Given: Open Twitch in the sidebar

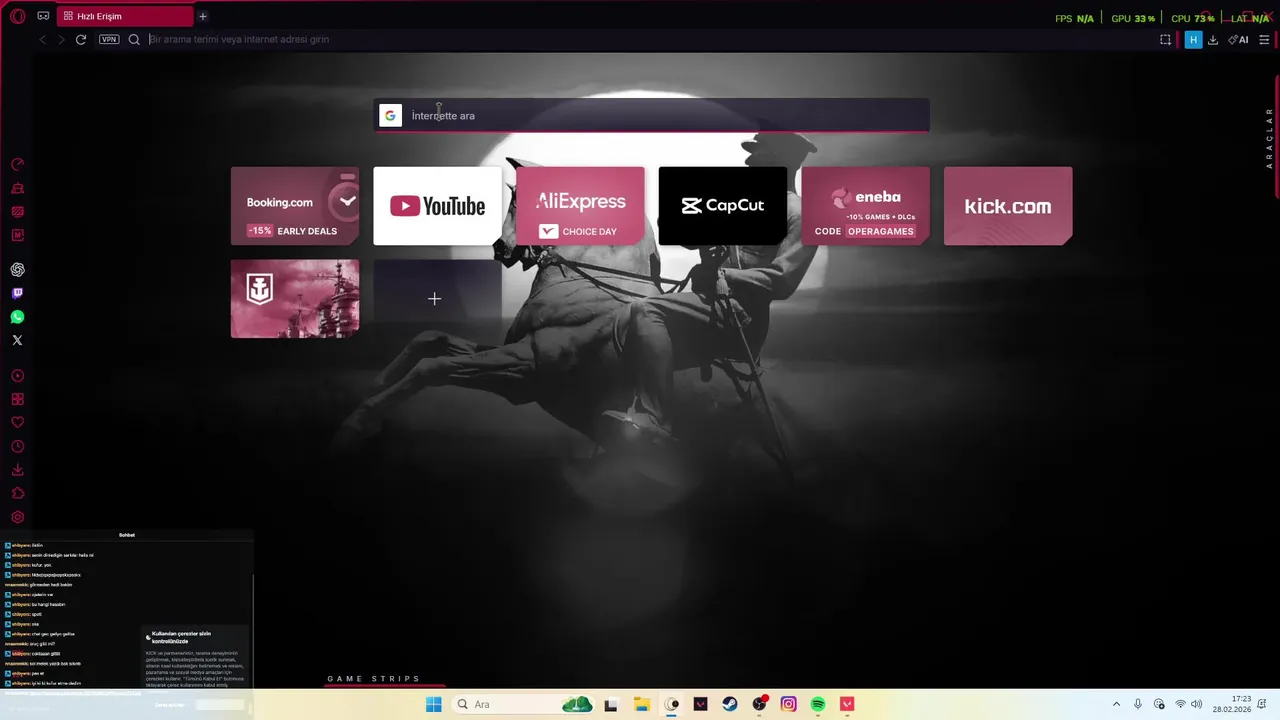Looking at the screenshot, I should pyautogui.click(x=17, y=293).
